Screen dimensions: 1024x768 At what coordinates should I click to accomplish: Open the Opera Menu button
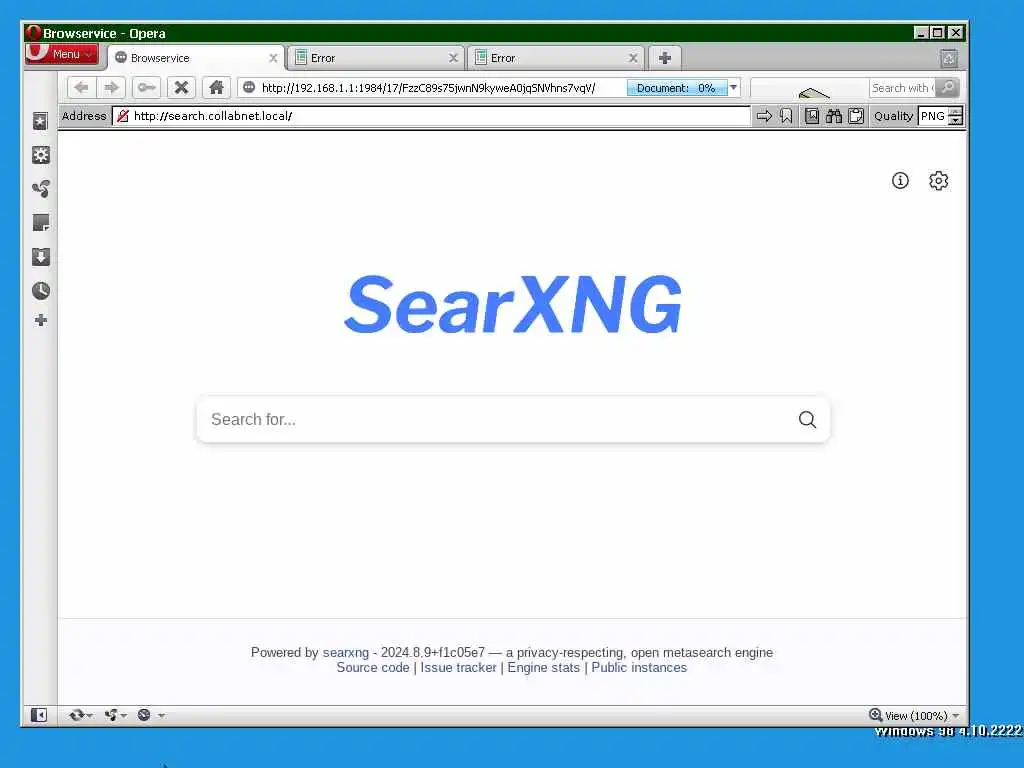[61, 54]
